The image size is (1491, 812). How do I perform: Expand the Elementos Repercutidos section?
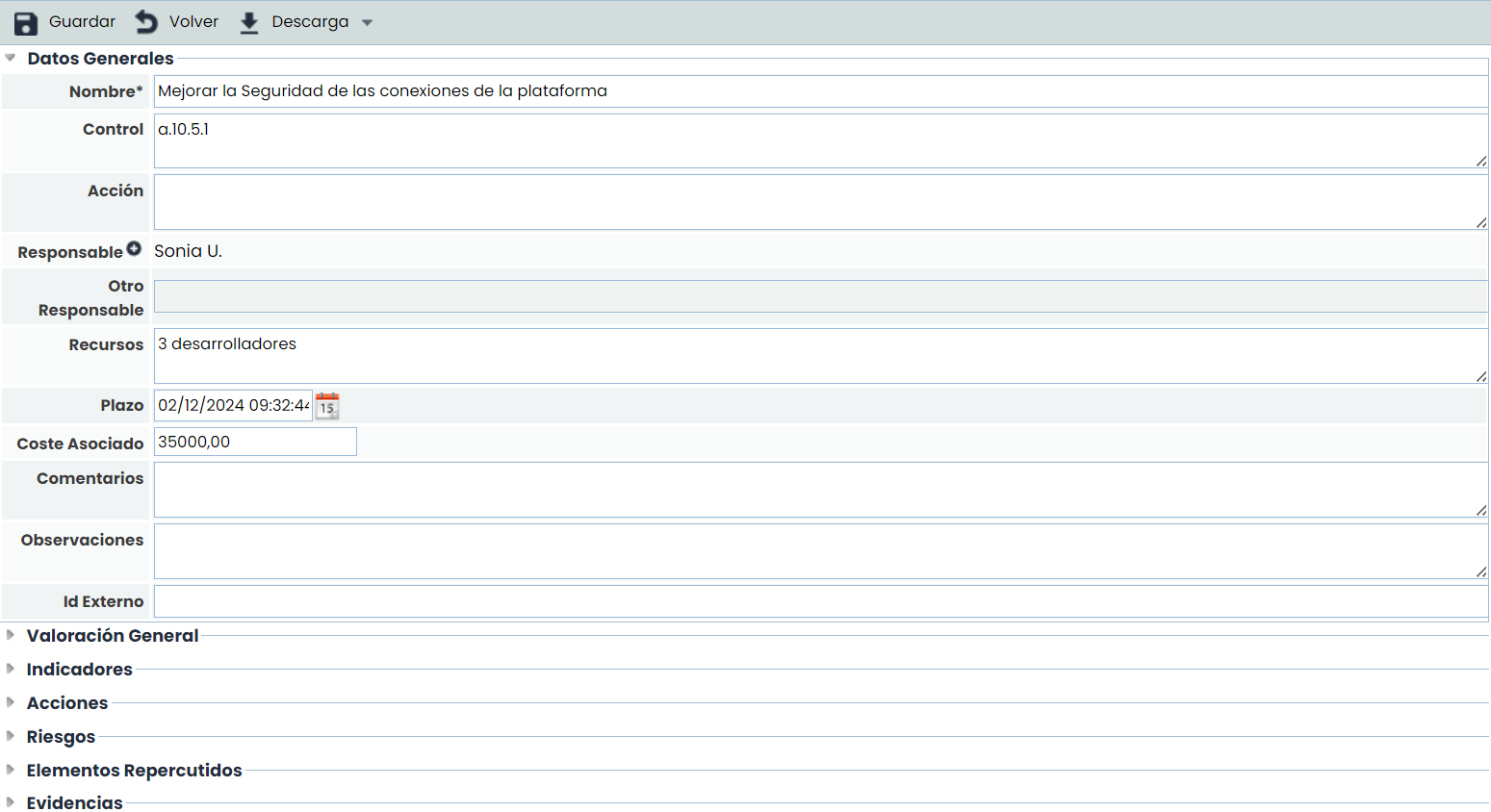[11, 770]
